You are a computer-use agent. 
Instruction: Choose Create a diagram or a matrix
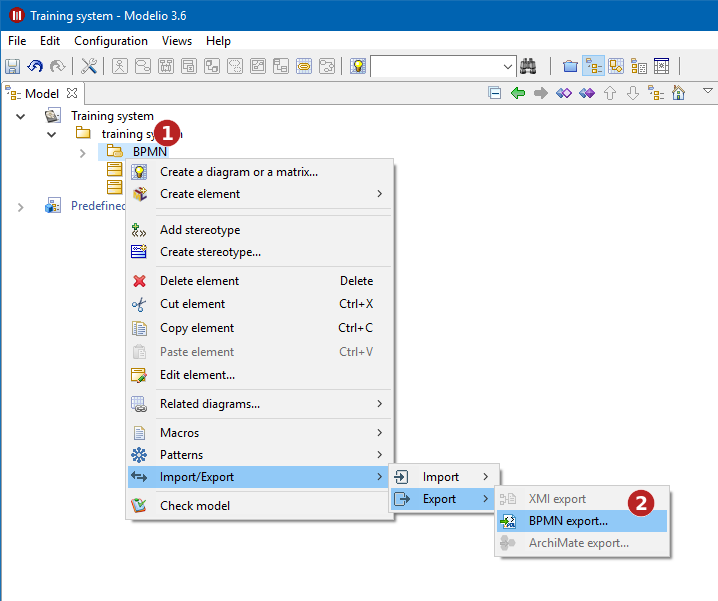pos(260,172)
